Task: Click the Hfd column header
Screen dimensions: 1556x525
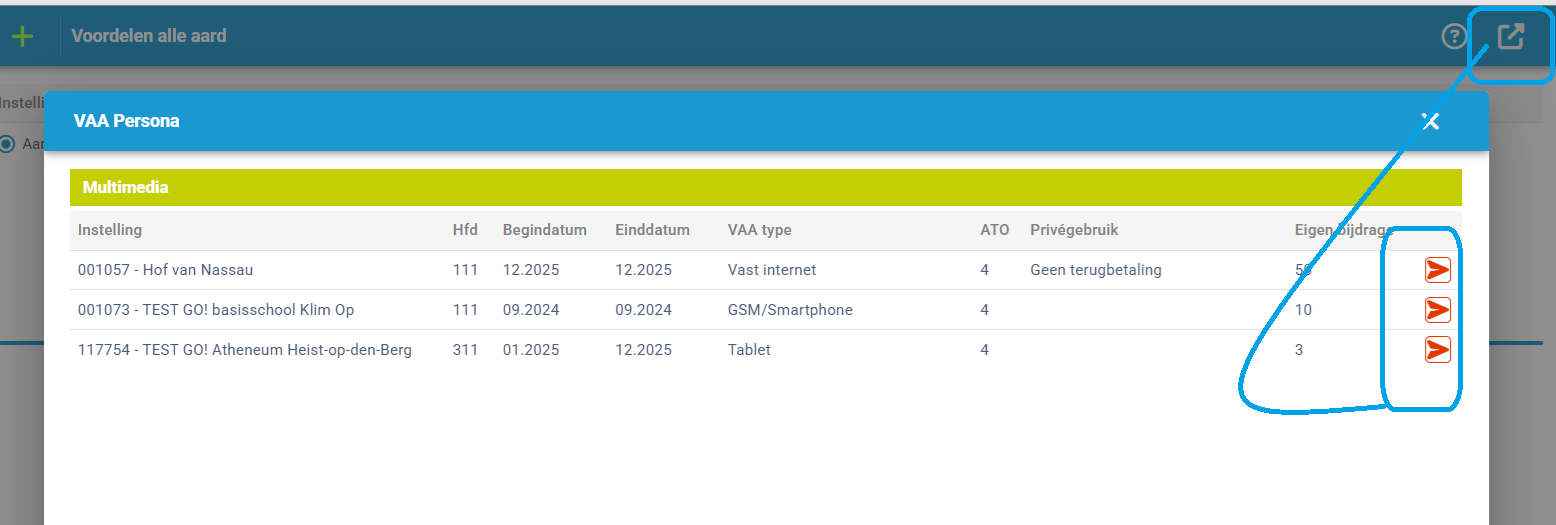Action: (x=465, y=230)
